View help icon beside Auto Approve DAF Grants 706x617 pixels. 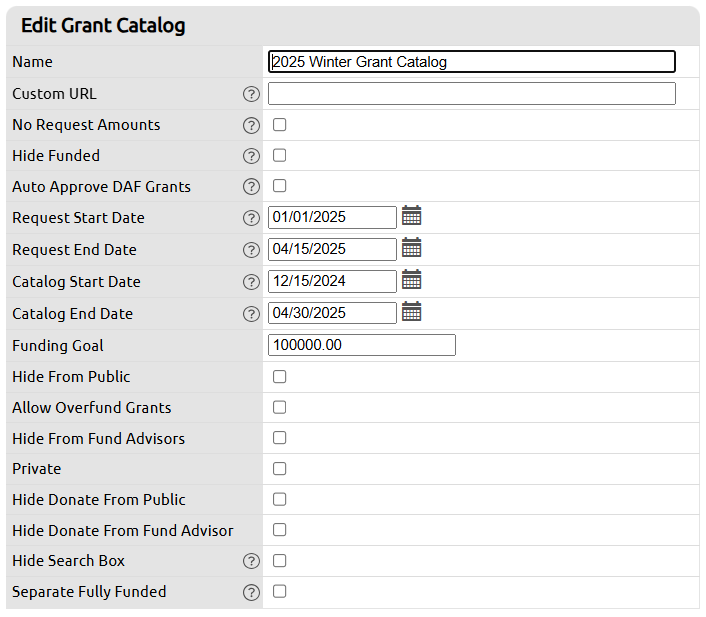251,187
